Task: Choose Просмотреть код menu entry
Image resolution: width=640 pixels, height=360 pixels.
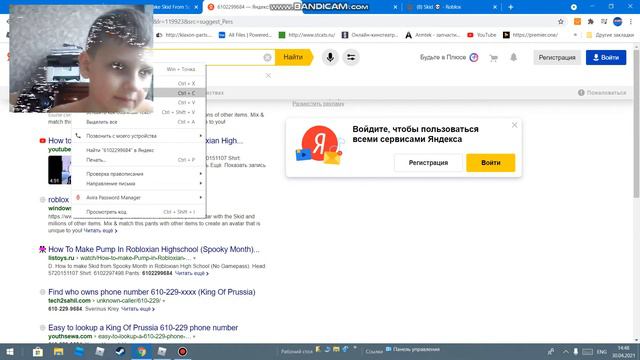Action: 139,212
